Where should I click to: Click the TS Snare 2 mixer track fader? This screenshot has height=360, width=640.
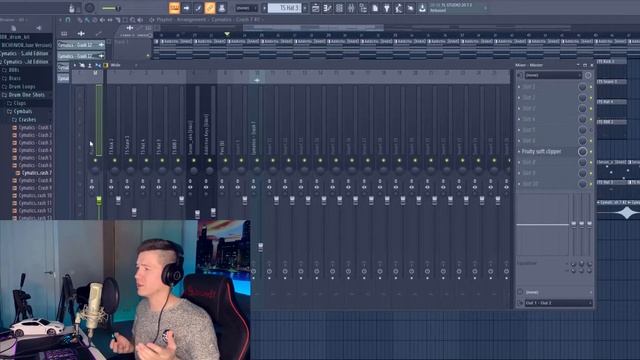tap(134, 212)
